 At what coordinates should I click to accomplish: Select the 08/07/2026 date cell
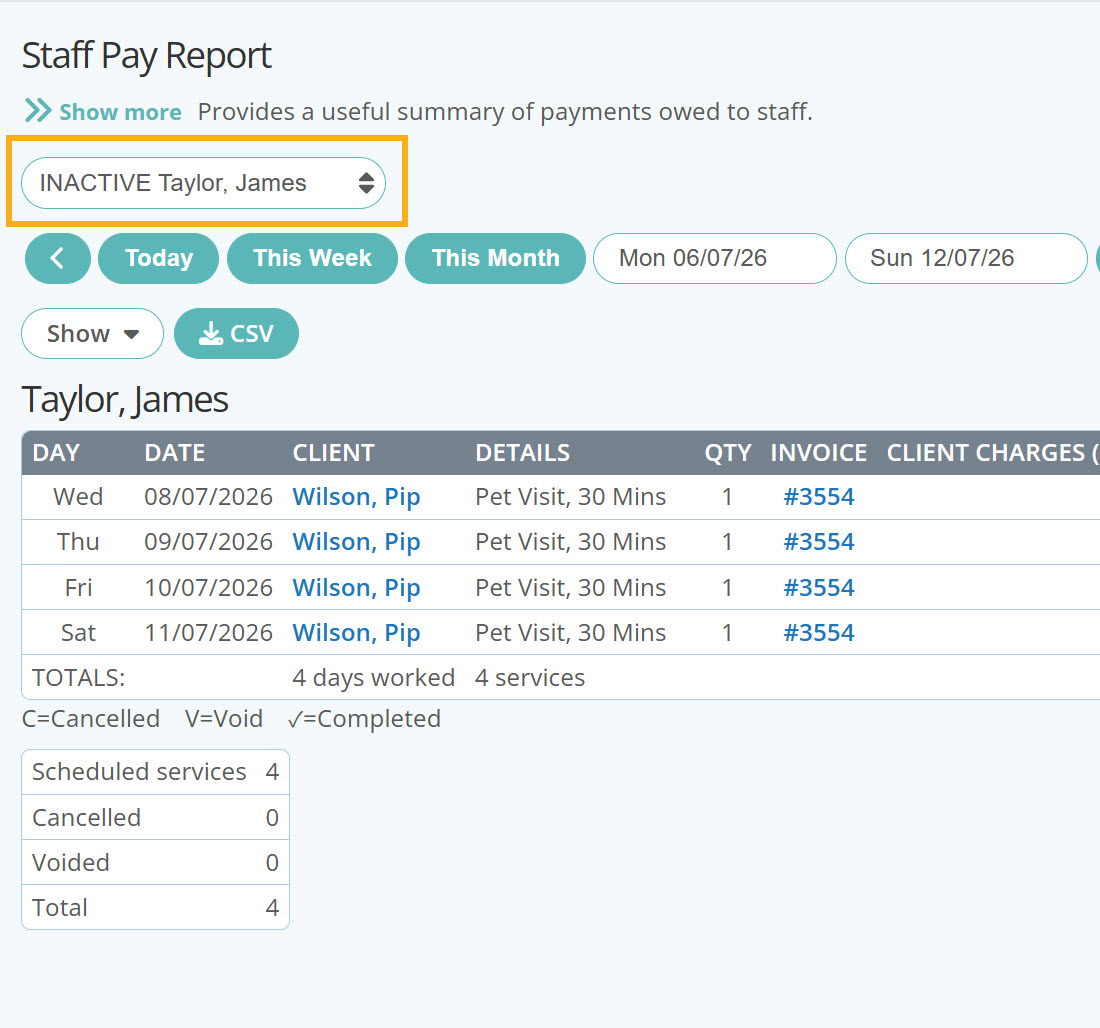click(208, 497)
